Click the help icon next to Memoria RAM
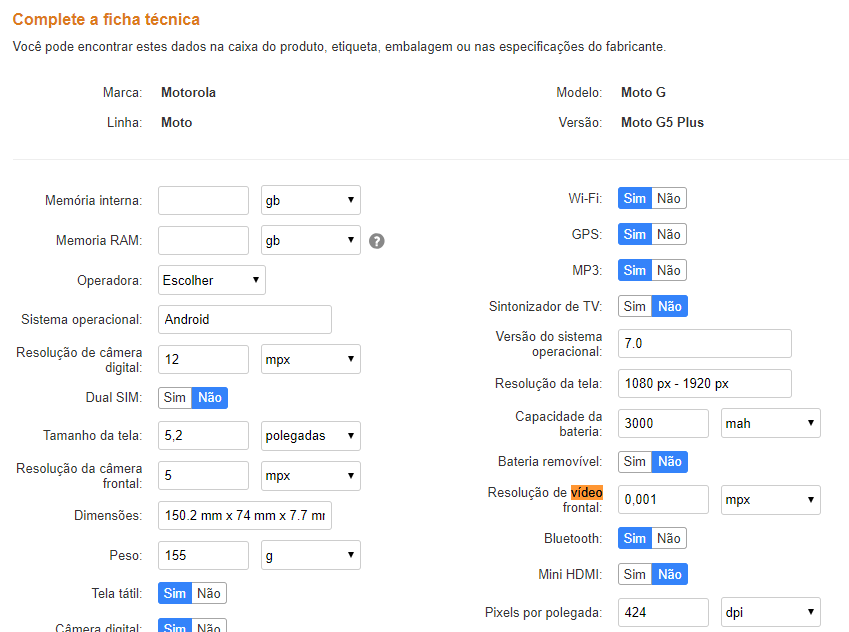The height and width of the screenshot is (632, 849). [377, 241]
